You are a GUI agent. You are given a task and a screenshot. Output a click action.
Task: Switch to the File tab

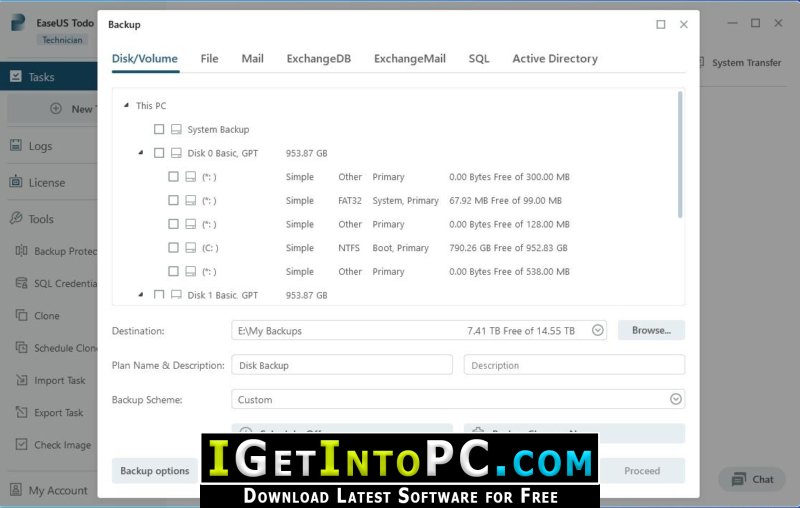click(209, 59)
